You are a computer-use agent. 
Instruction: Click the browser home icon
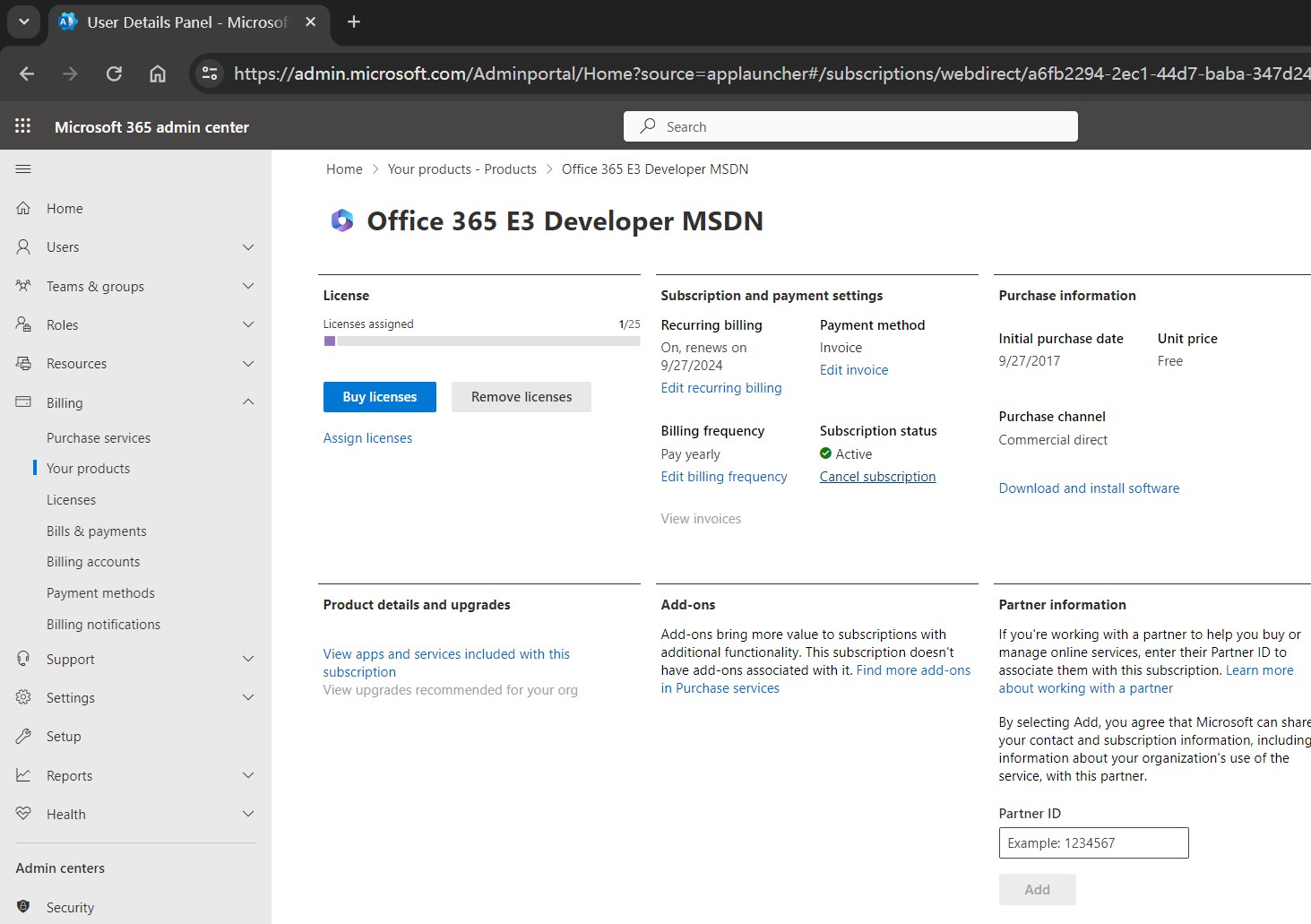point(158,73)
